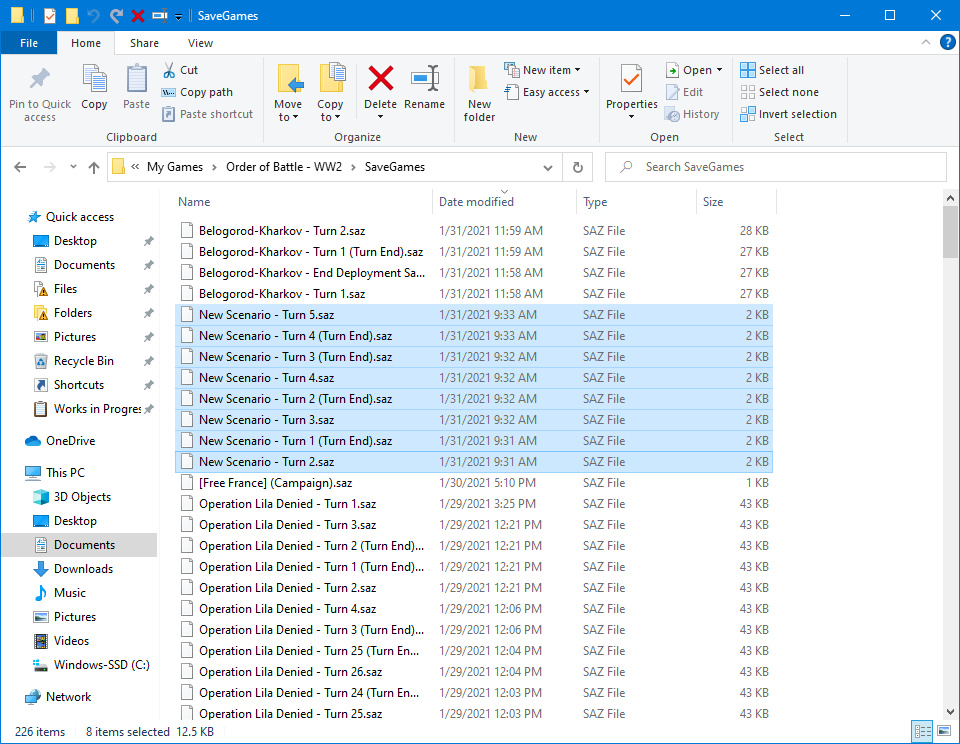Open file History from the ribbon
The width and height of the screenshot is (960, 744).
(x=692, y=114)
